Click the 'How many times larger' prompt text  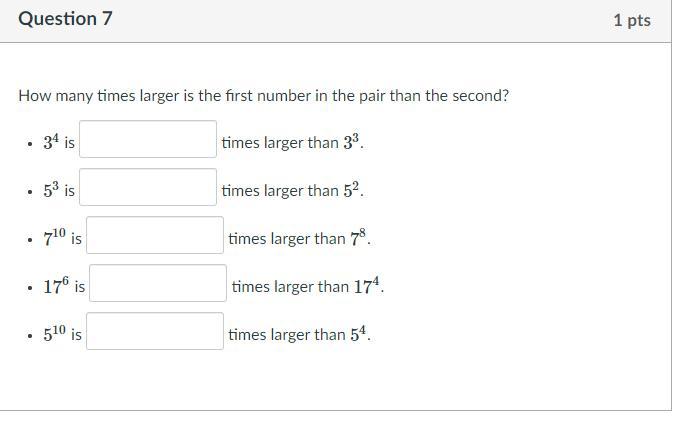pos(263,96)
